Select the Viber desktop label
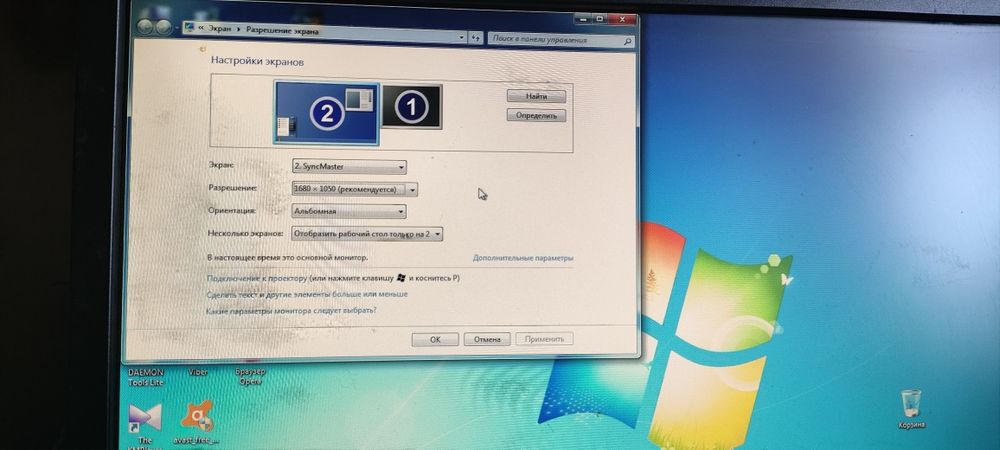 coord(198,372)
